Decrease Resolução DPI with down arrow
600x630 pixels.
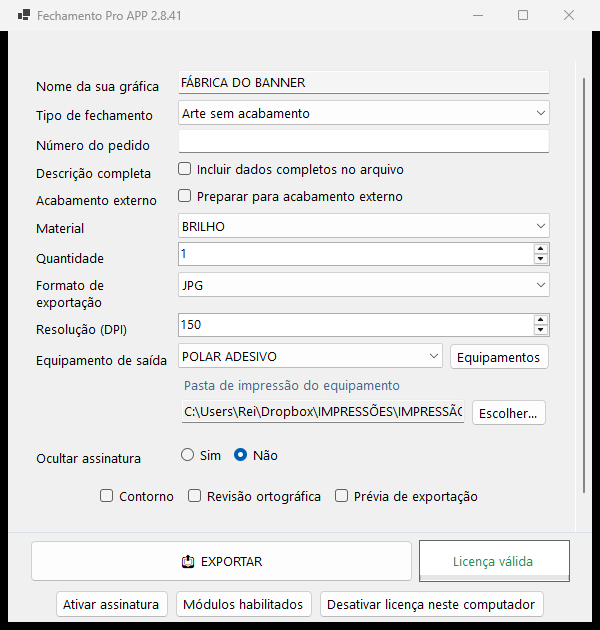[x=541, y=330]
